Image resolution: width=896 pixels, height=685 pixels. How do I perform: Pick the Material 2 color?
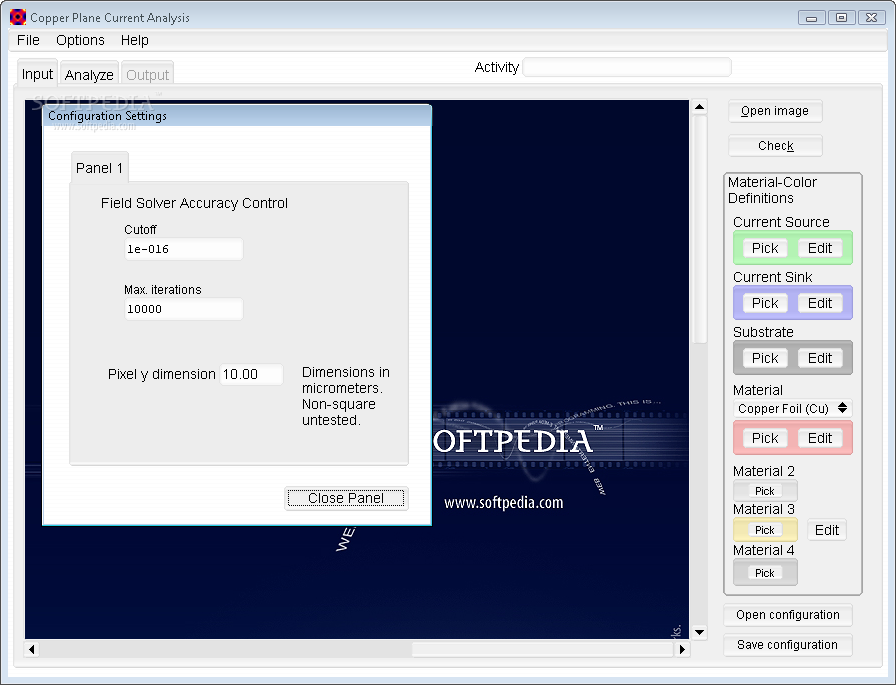tap(765, 491)
